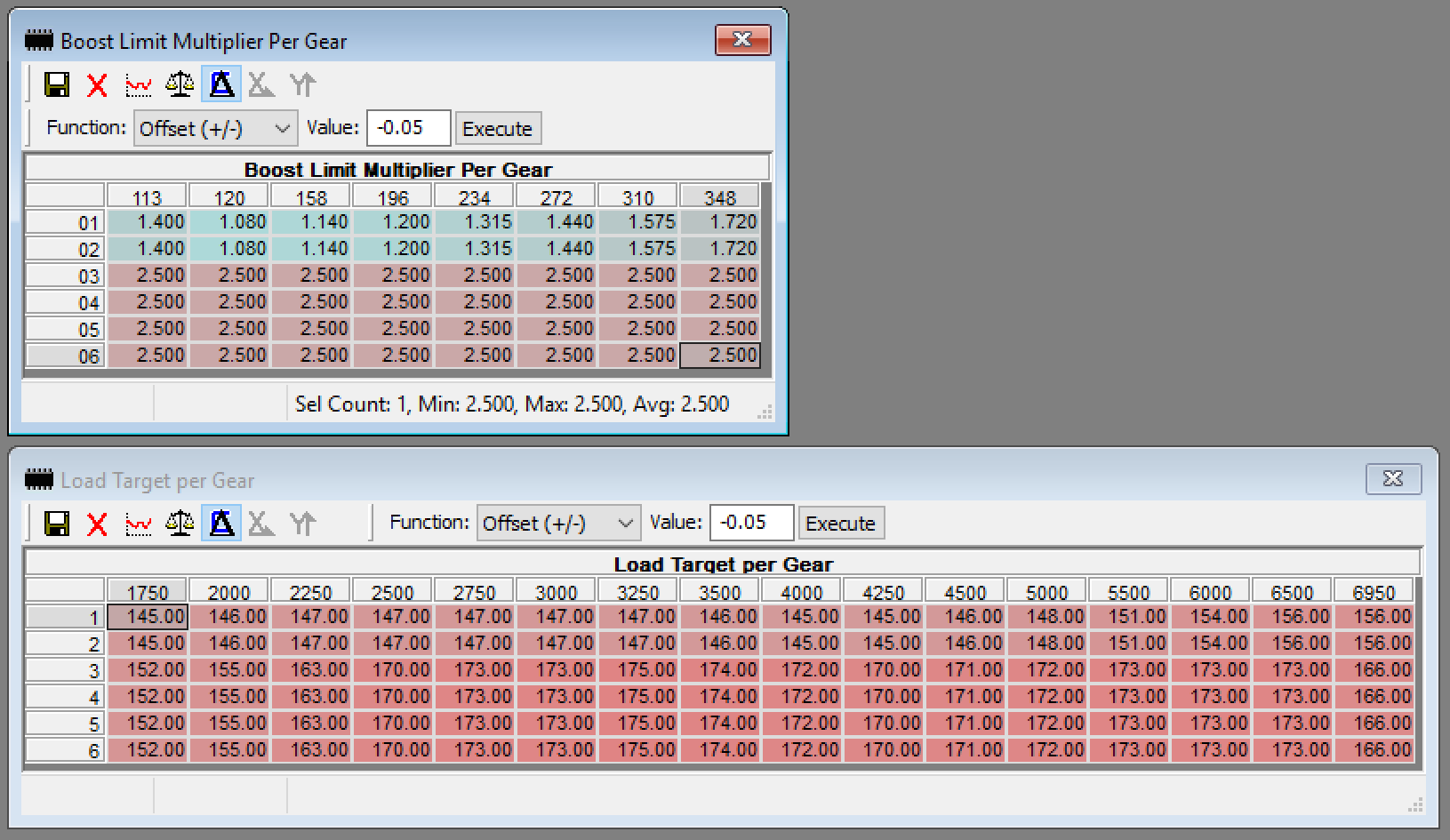Click the Load Target per Gear table title header
Image resolution: width=1450 pixels, height=840 pixels.
[723, 564]
